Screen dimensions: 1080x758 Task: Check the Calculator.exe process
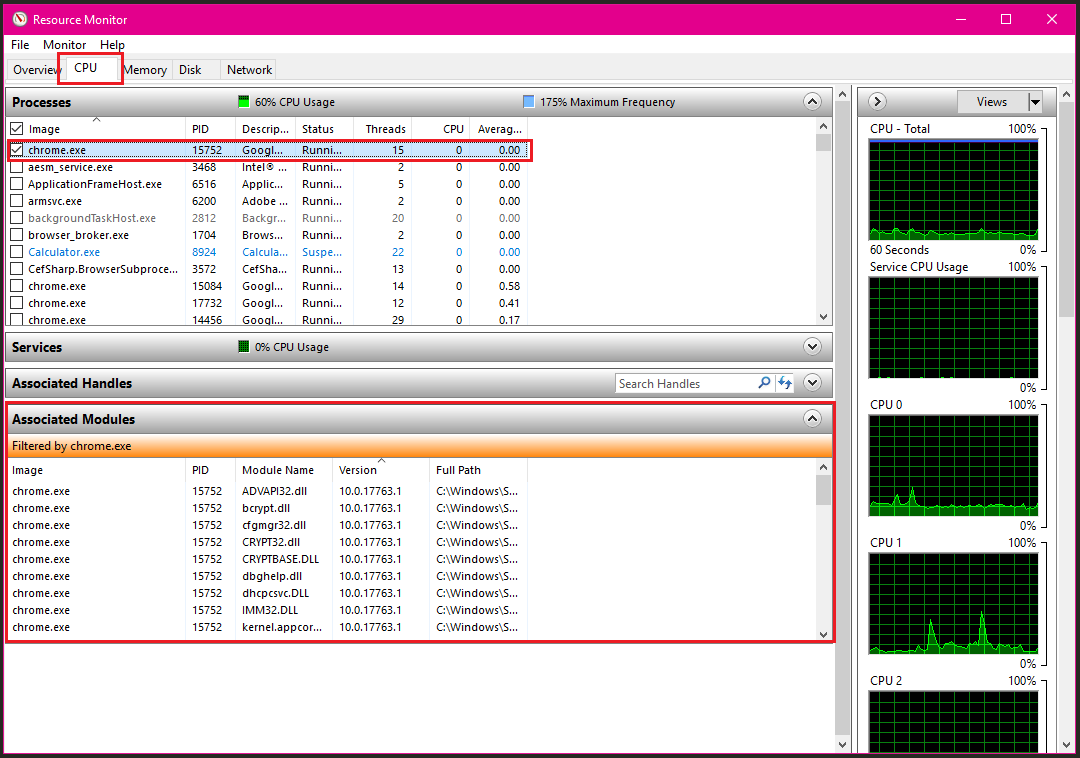15,252
